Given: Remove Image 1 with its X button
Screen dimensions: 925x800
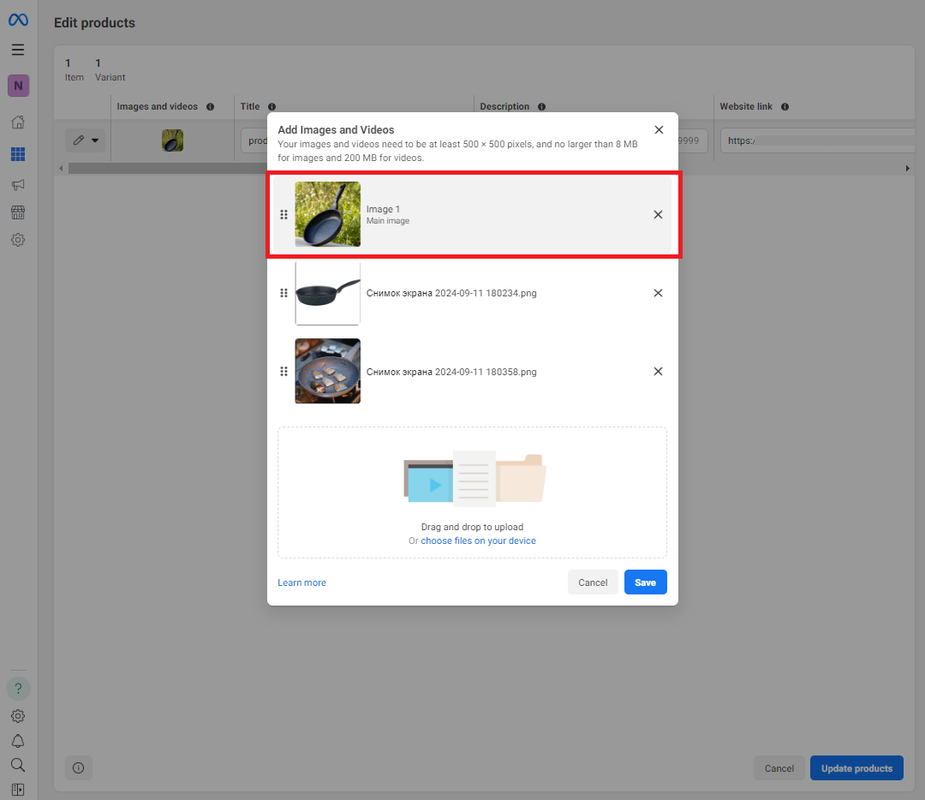Looking at the screenshot, I should pos(658,215).
